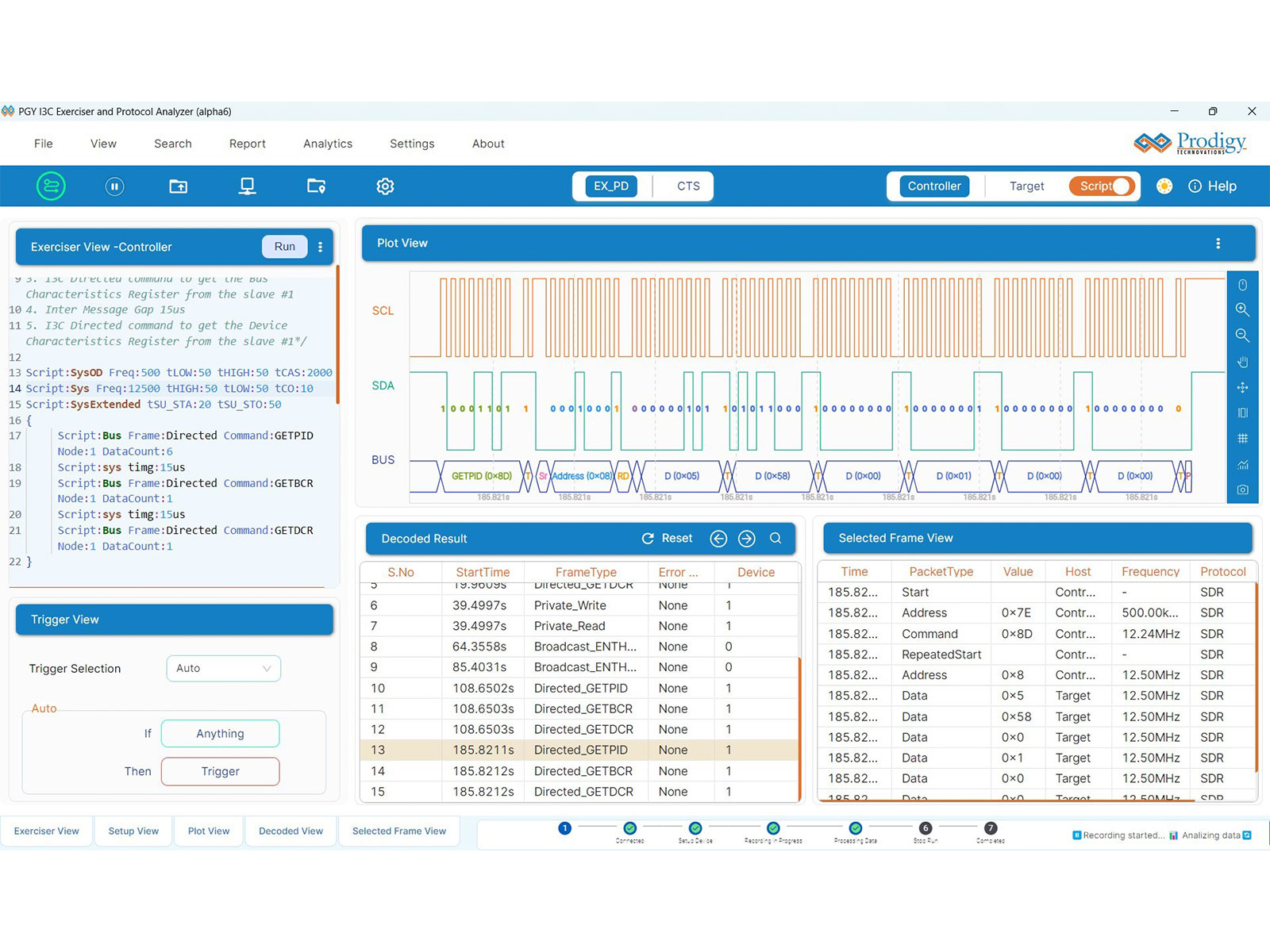
Task: Open the Analytics menu
Action: pos(327,144)
